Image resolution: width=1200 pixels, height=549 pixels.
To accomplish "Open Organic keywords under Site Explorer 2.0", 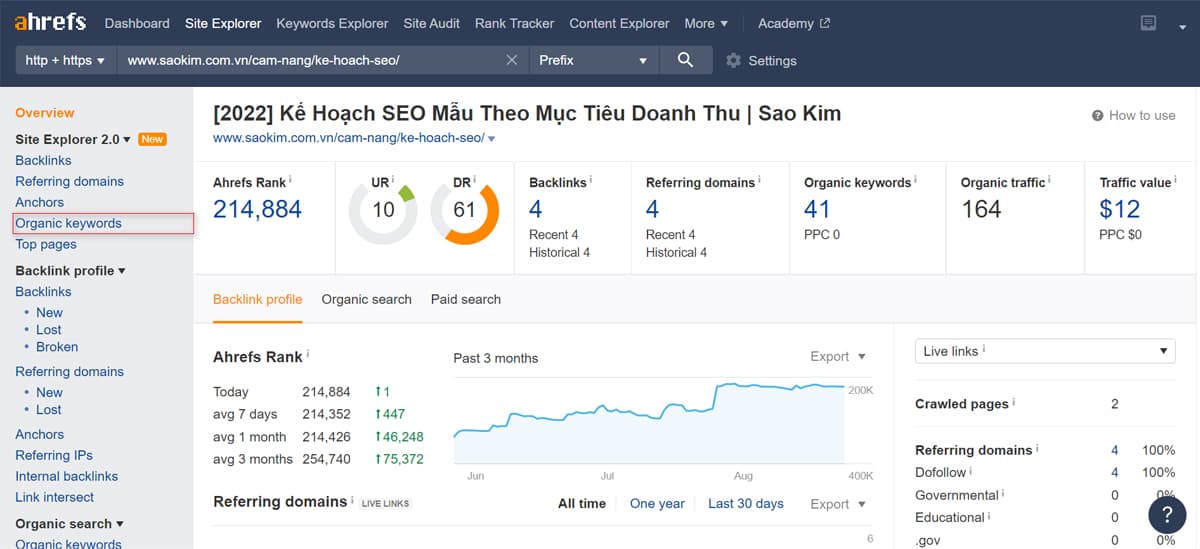I will [69, 223].
